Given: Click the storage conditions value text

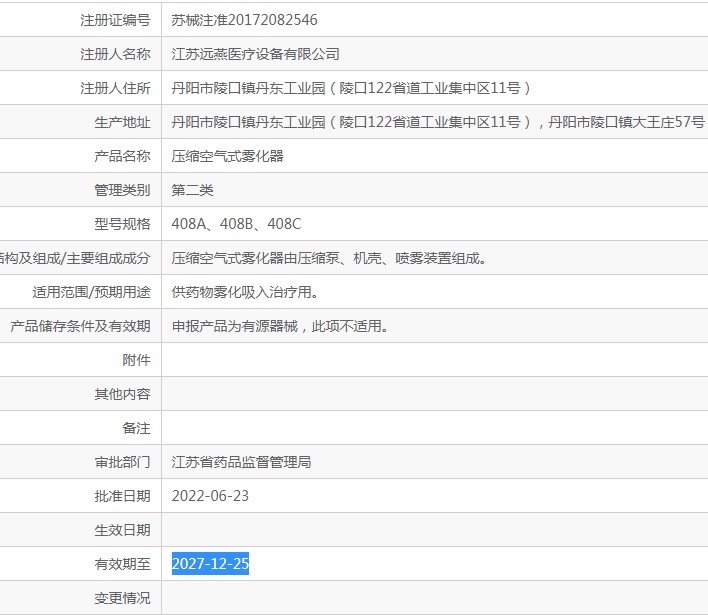Looking at the screenshot, I should [280, 326].
